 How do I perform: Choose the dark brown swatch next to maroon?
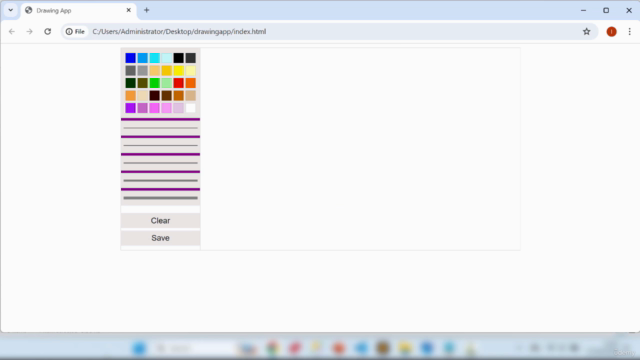point(167,96)
